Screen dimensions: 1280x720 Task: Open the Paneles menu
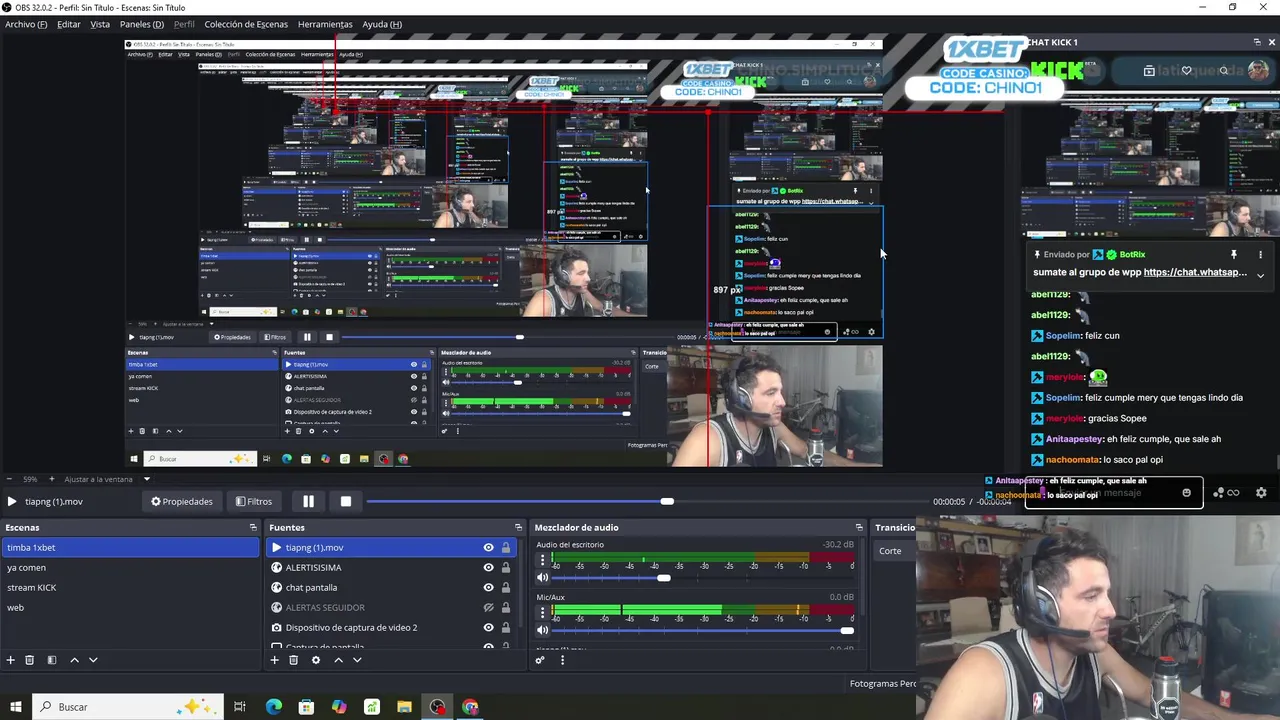tap(142, 24)
